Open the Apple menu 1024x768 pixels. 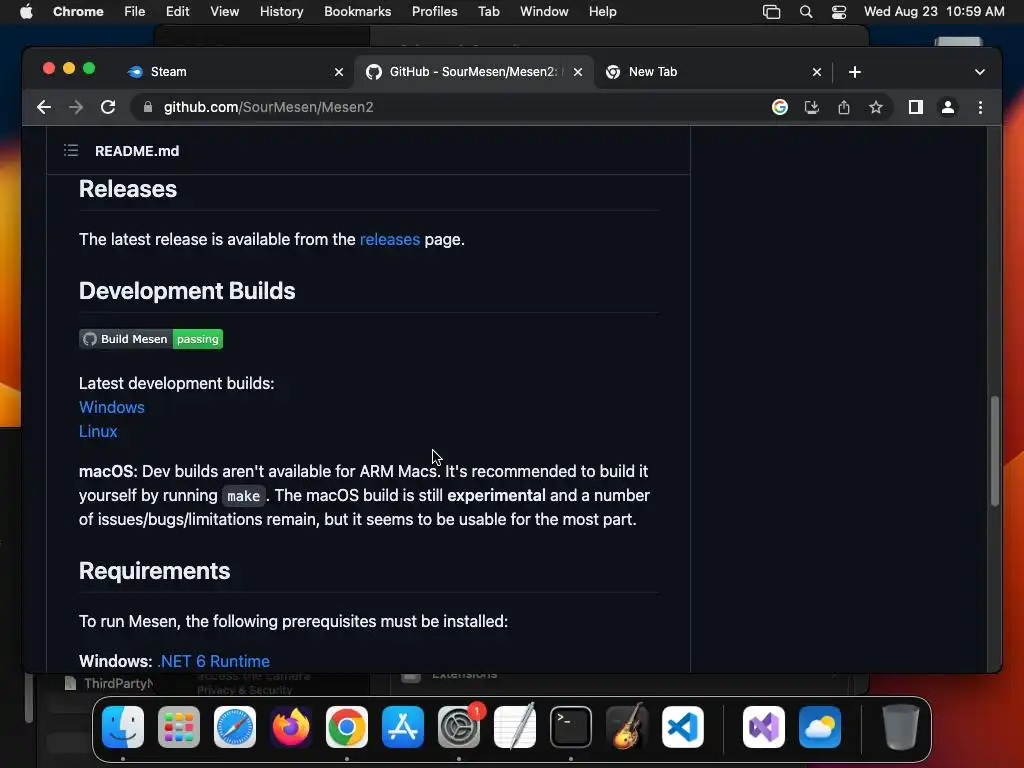point(26,12)
